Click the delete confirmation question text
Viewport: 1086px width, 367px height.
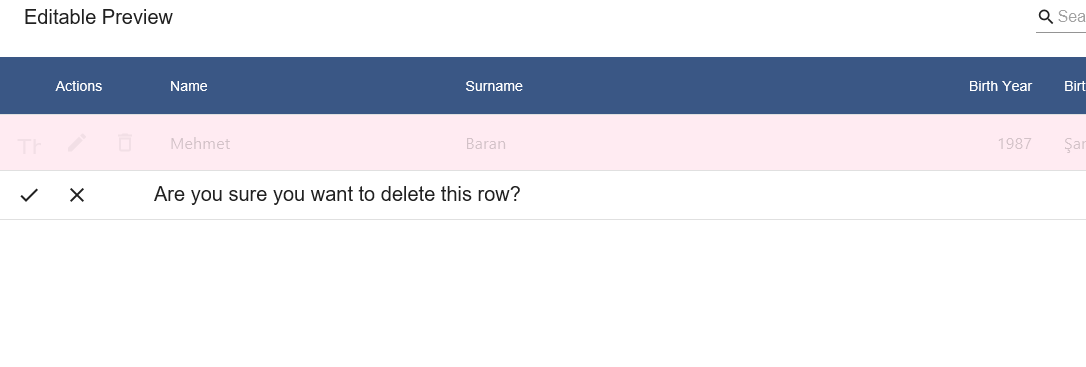click(337, 194)
